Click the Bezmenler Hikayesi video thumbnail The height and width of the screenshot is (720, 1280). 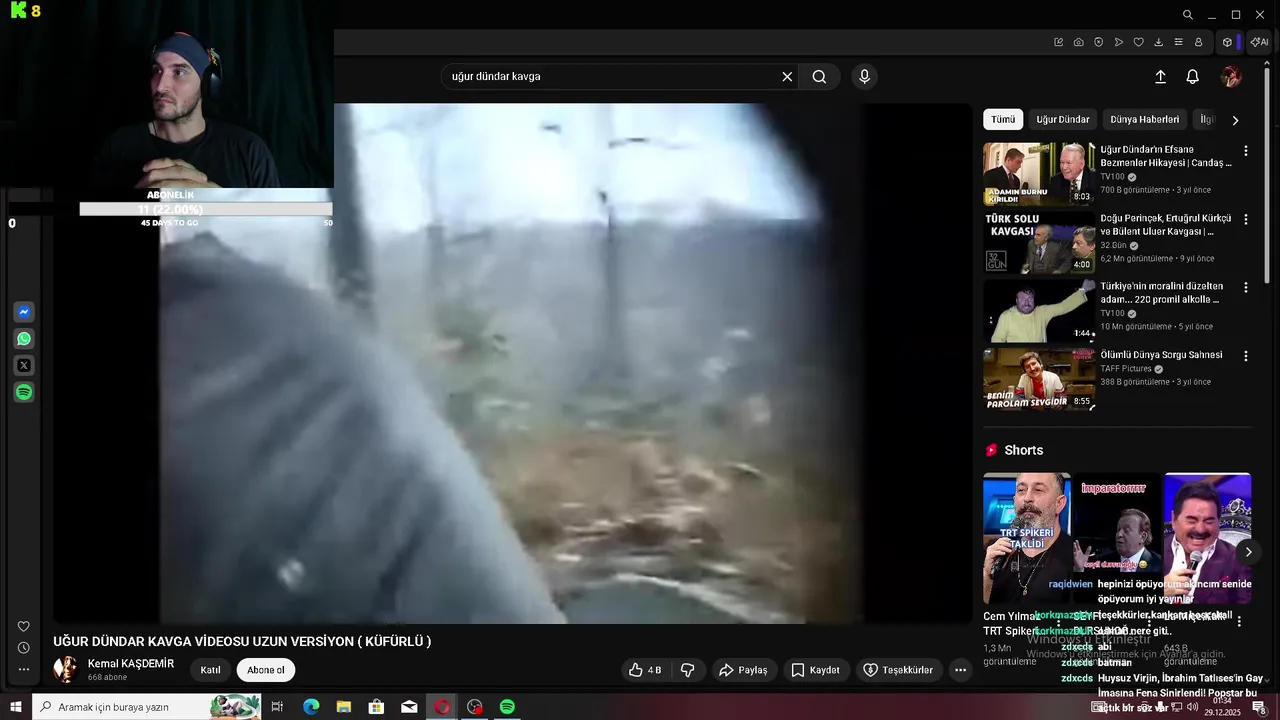pyautogui.click(x=1039, y=174)
